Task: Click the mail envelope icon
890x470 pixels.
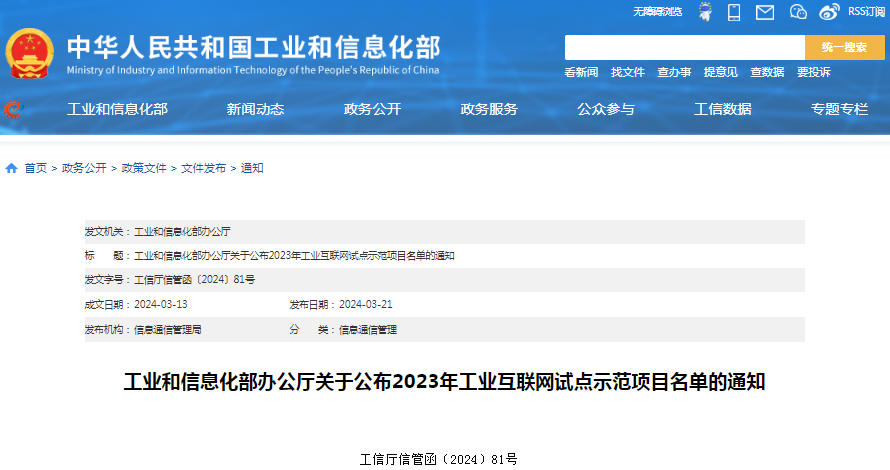Action: (765, 12)
